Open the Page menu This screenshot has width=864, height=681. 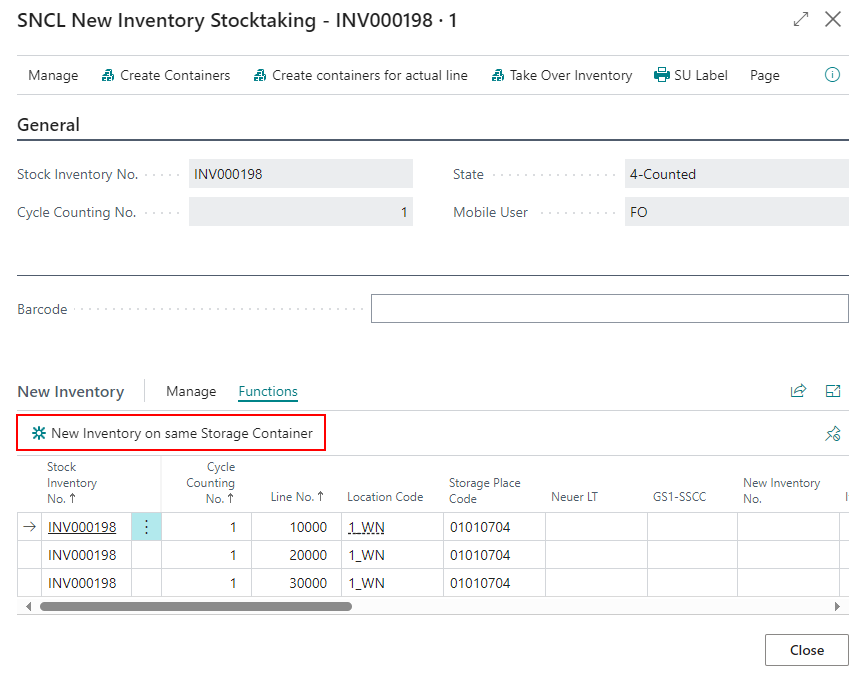click(764, 75)
